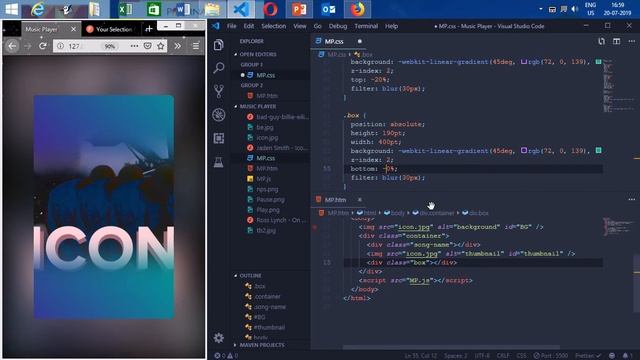Screen dimensions: 640x360
Task: Click the Firefox reload button
Action: coord(42,46)
